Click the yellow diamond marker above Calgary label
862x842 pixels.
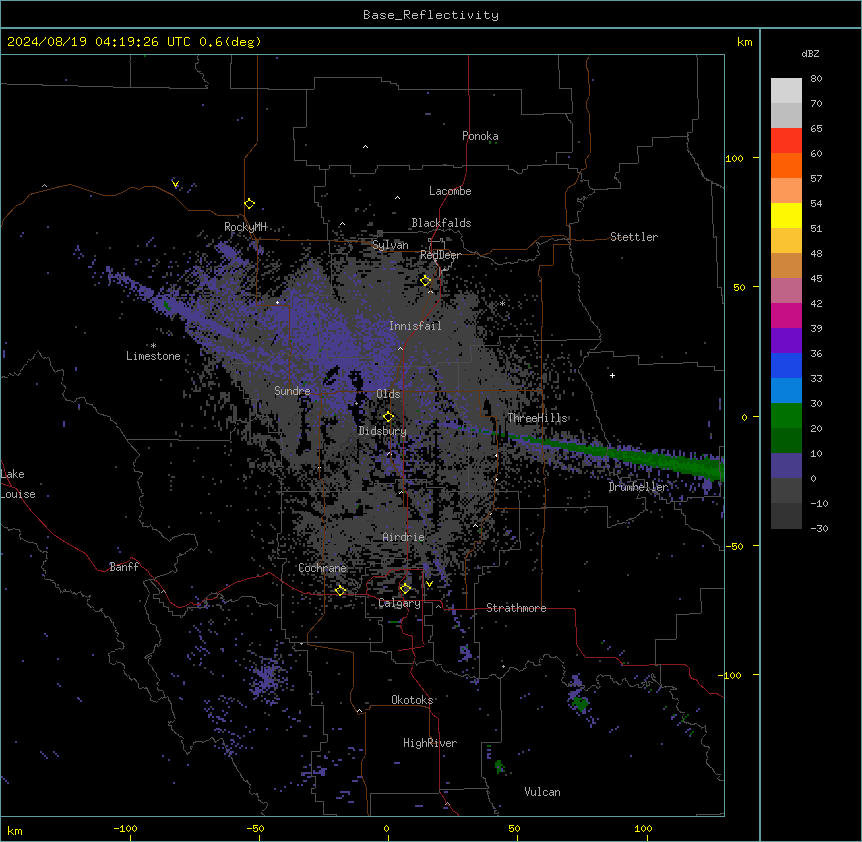405,589
